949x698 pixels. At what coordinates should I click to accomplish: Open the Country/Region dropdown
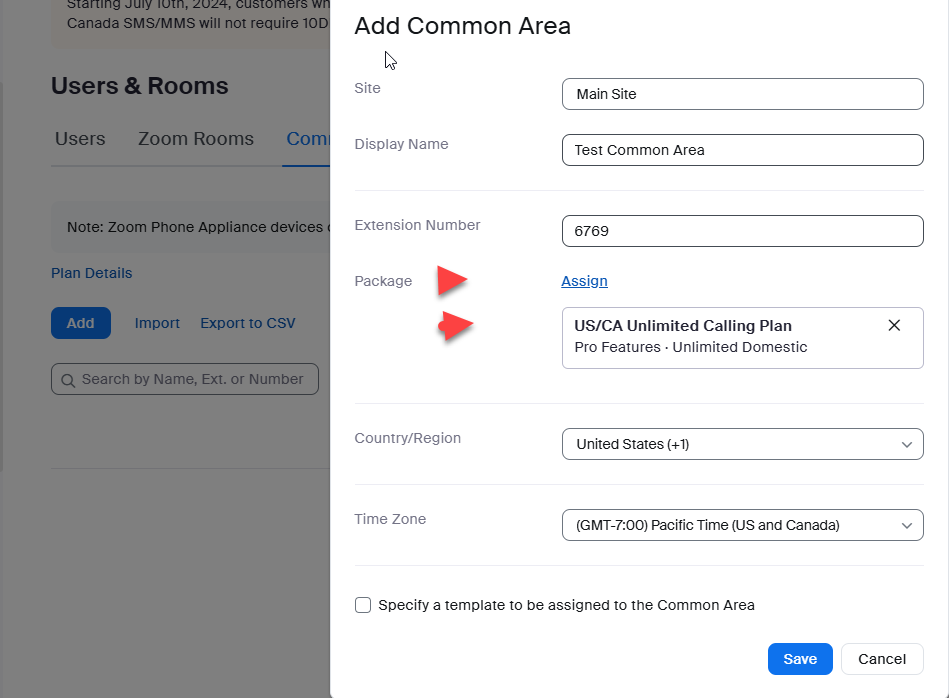(742, 444)
